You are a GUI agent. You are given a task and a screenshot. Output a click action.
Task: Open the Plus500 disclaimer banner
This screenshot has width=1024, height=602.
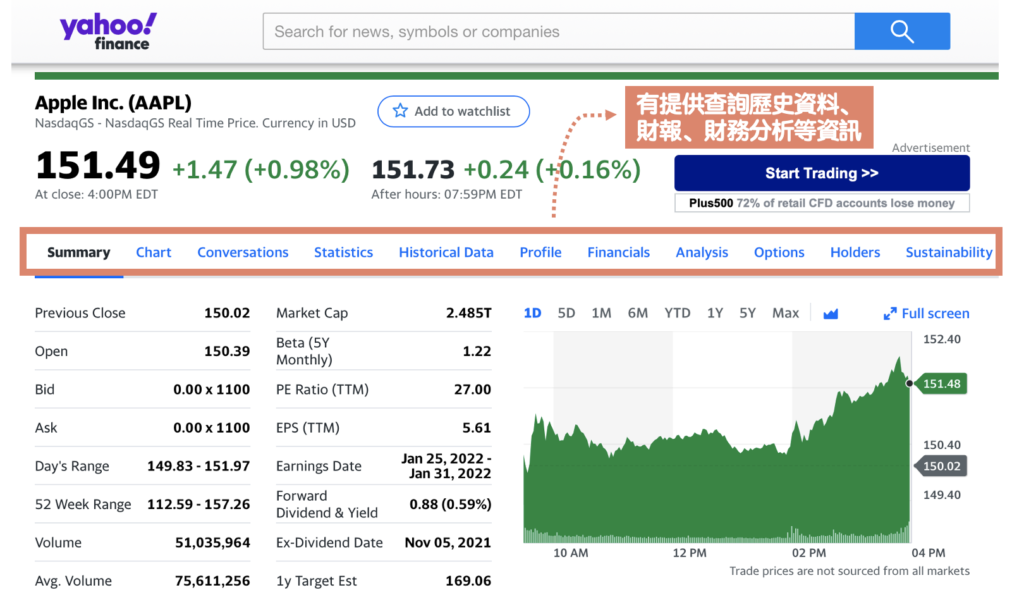click(822, 203)
